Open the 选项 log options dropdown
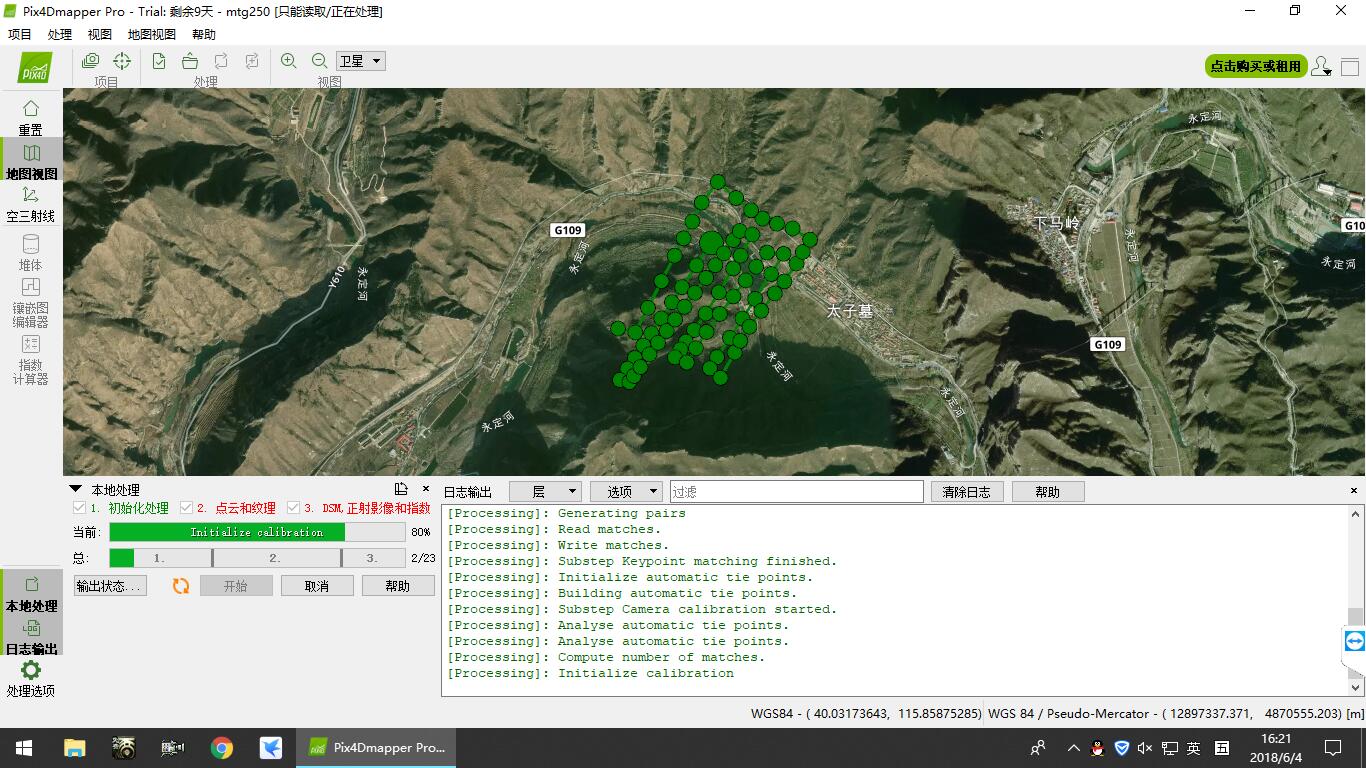The height and width of the screenshot is (768, 1366). [x=626, y=491]
